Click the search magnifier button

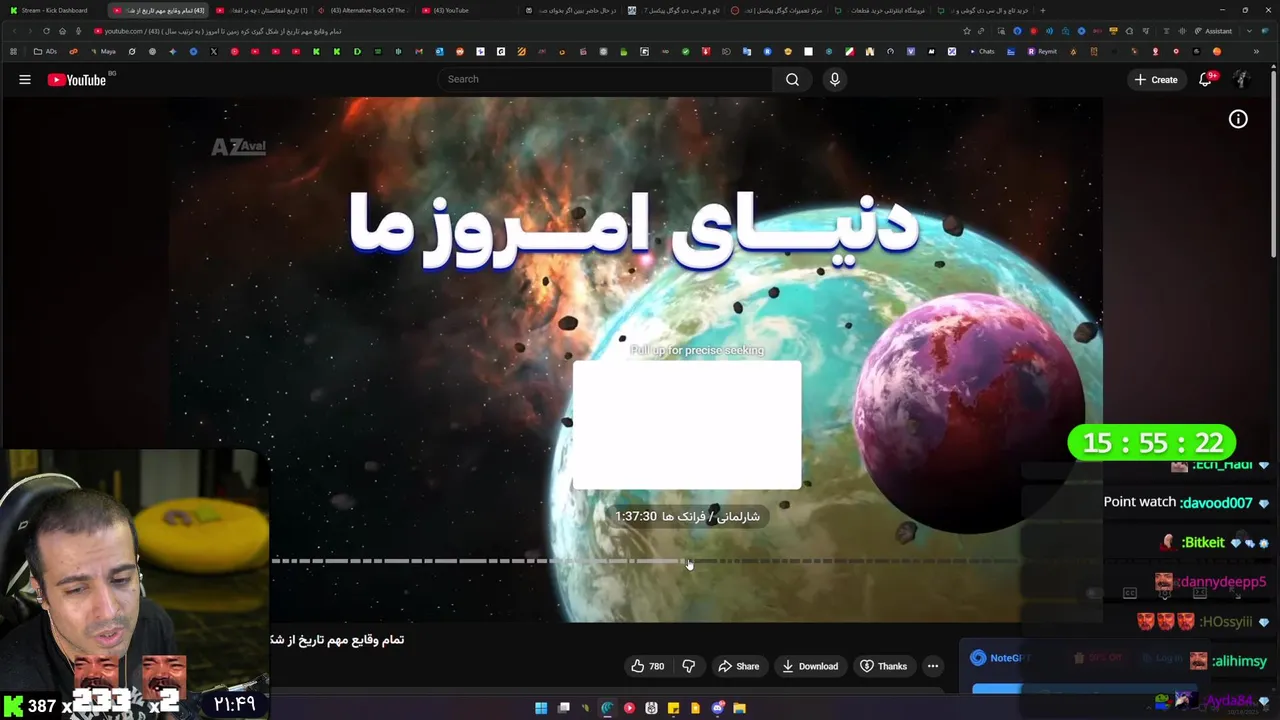(792, 79)
